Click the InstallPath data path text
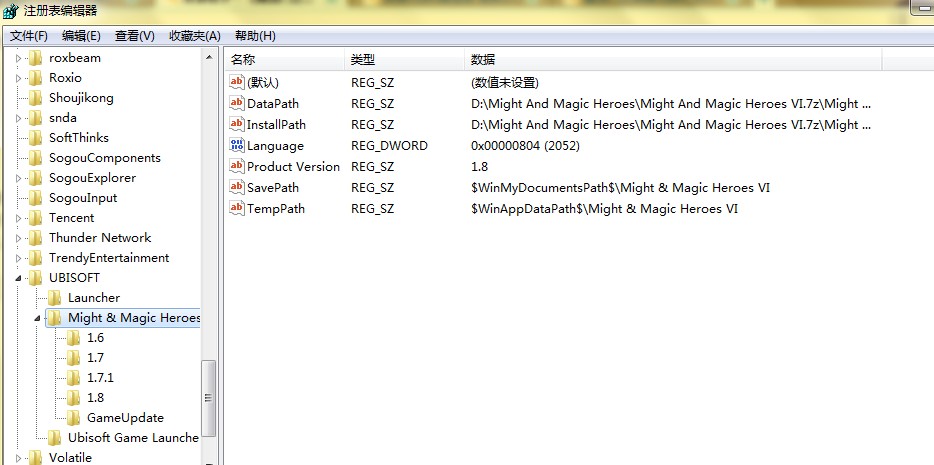This screenshot has width=934, height=465. 671,124
